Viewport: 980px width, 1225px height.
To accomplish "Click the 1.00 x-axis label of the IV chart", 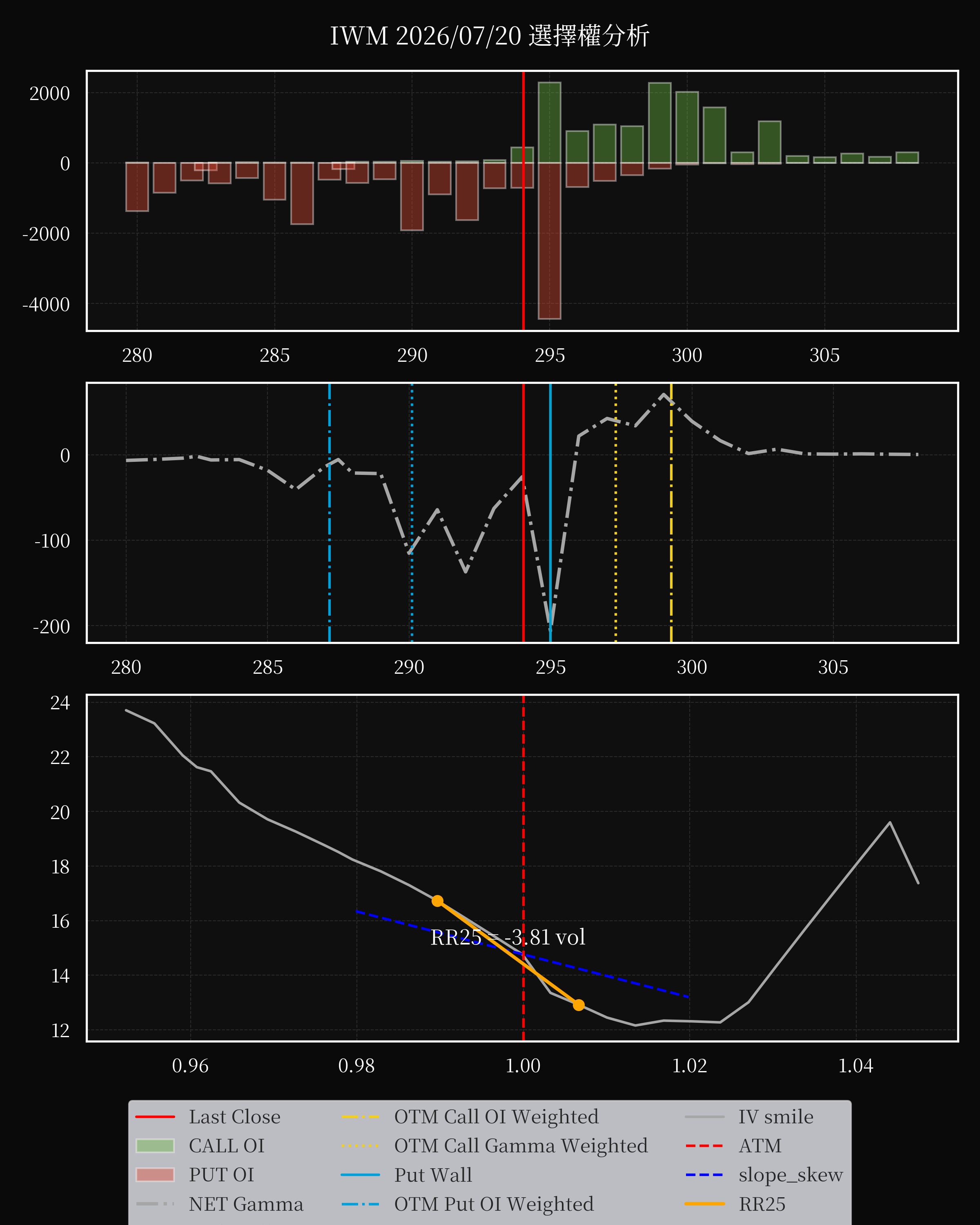I will click(523, 1066).
